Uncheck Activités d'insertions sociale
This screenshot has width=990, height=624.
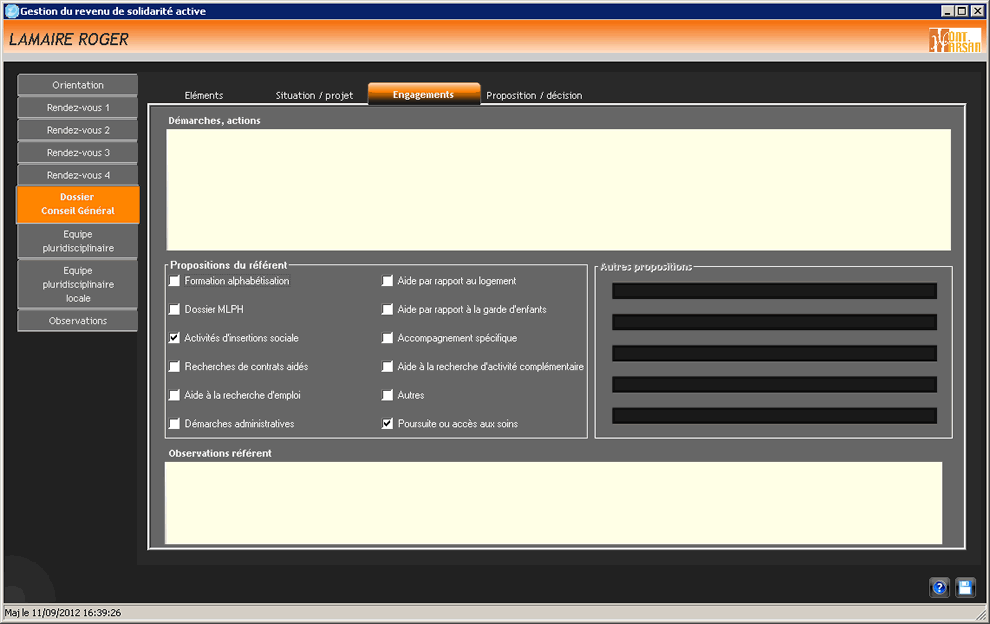pos(175,339)
